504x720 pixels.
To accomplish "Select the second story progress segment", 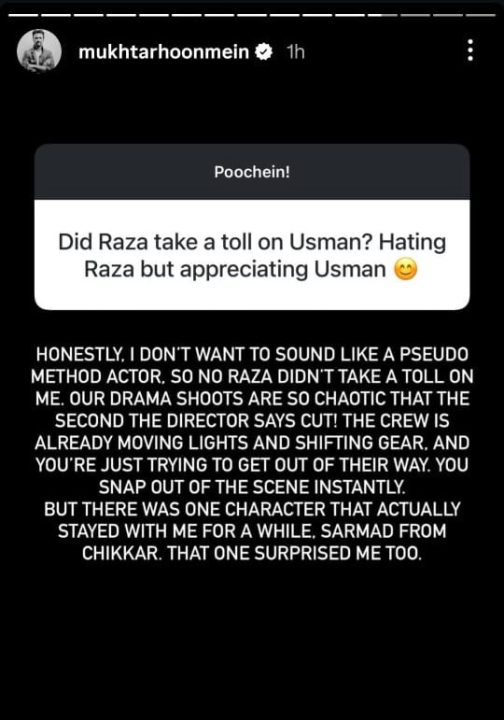I will tap(56, 16).
